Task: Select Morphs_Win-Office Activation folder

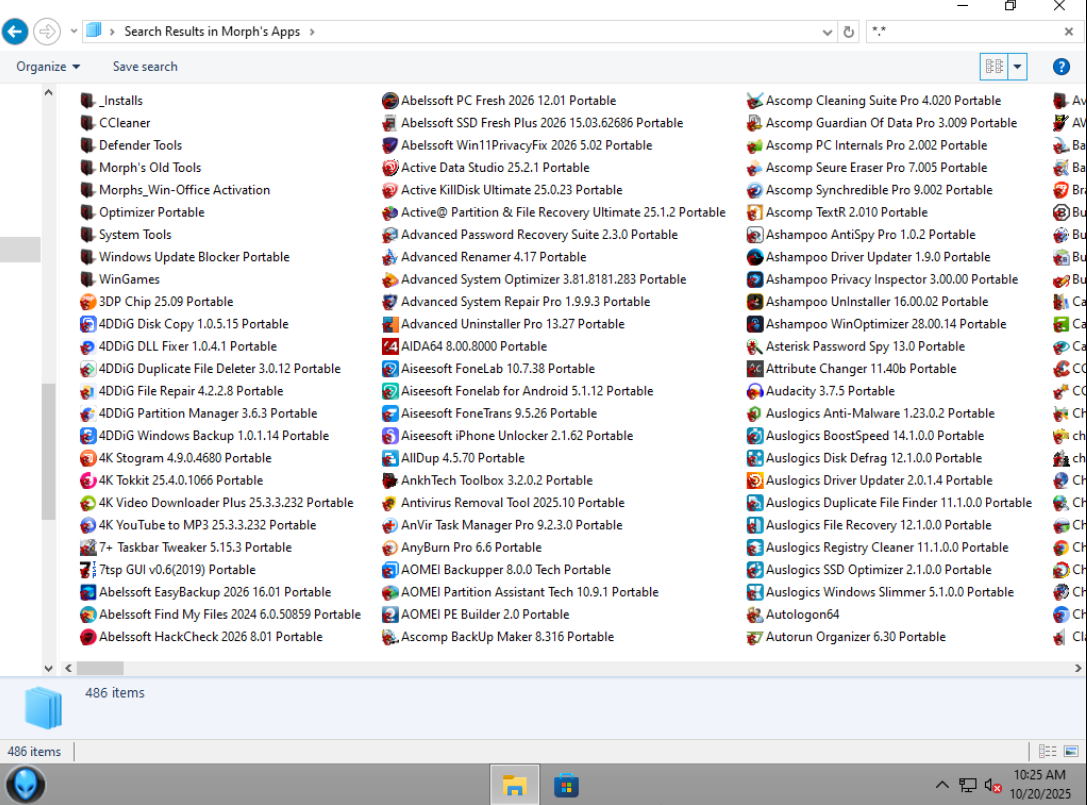Action: tap(175, 190)
